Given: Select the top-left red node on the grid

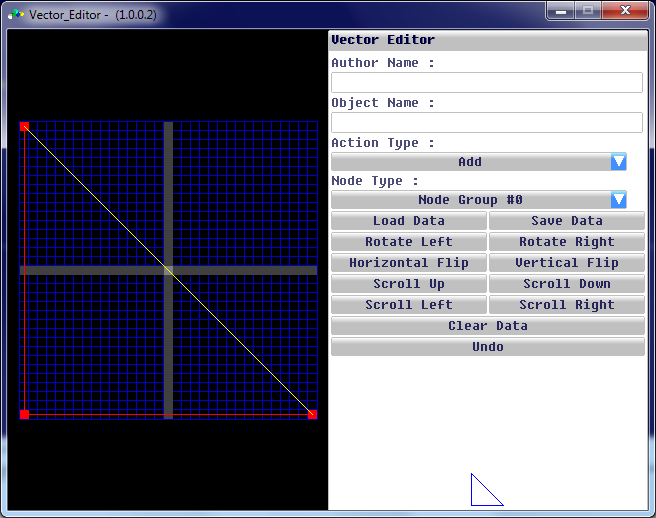Looking at the screenshot, I should tap(25, 127).
